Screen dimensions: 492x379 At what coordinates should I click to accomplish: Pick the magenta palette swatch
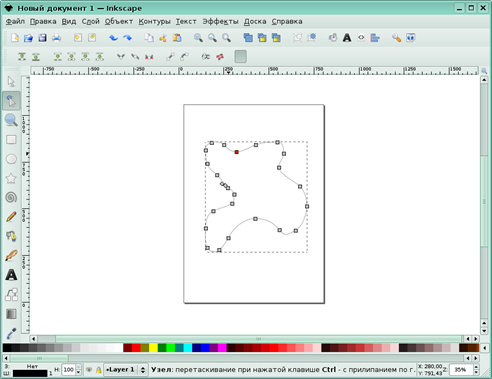click(x=222, y=348)
